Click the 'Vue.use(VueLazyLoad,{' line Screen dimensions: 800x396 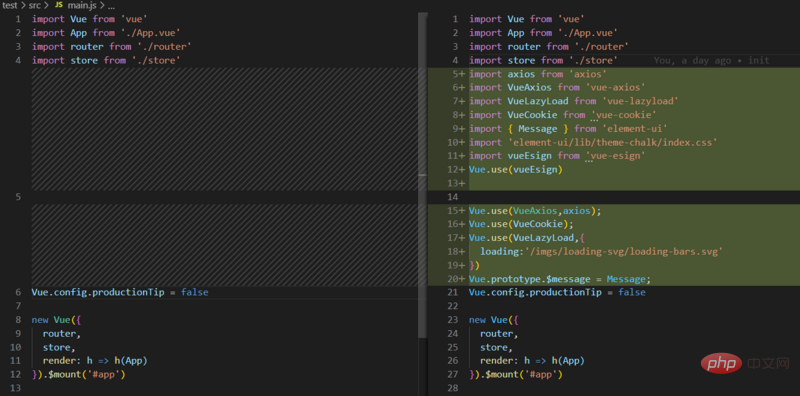[x=527, y=238]
